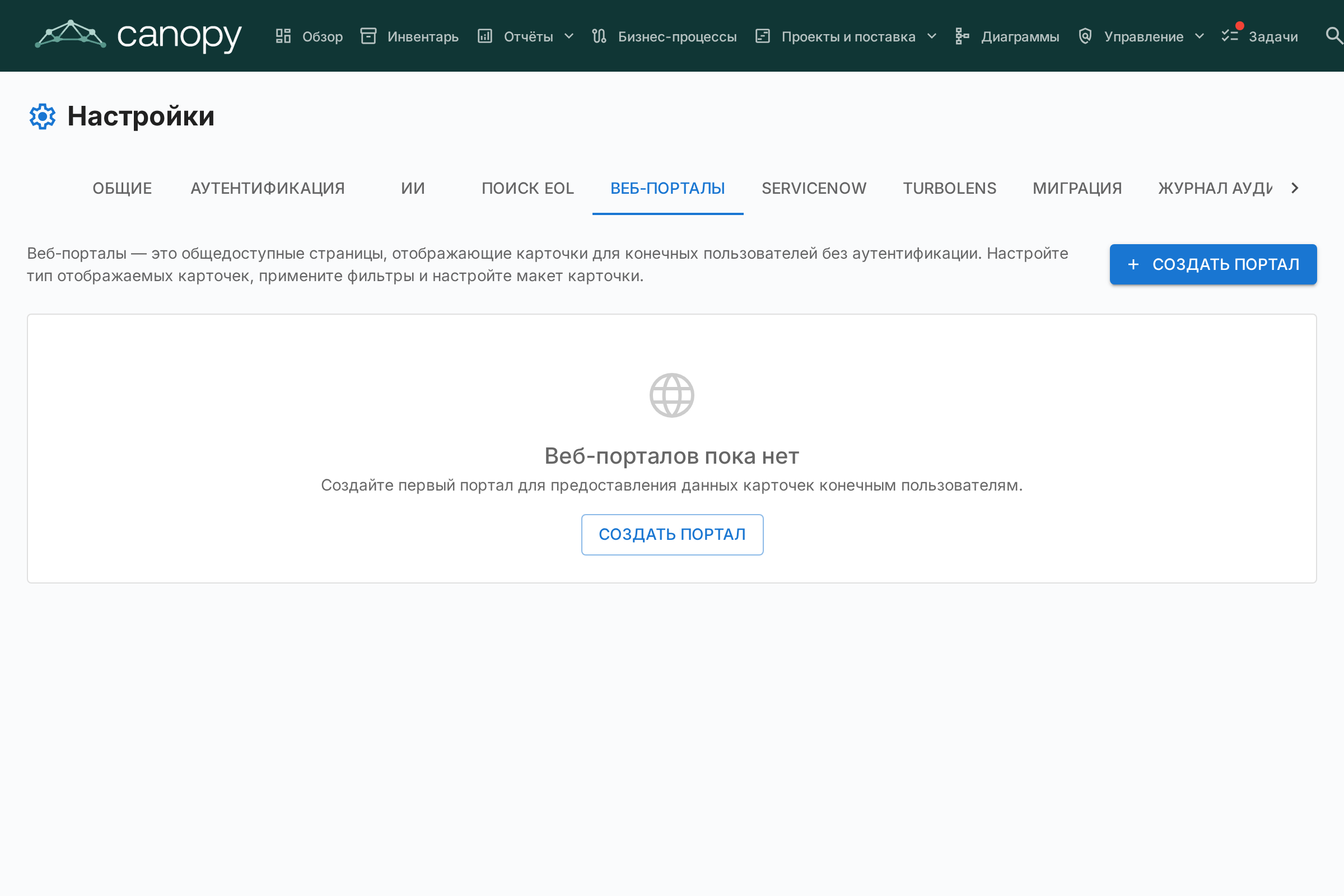Image resolution: width=1344 pixels, height=896 pixels.
Task: Click the Управление shield icon
Action: coord(1085,36)
